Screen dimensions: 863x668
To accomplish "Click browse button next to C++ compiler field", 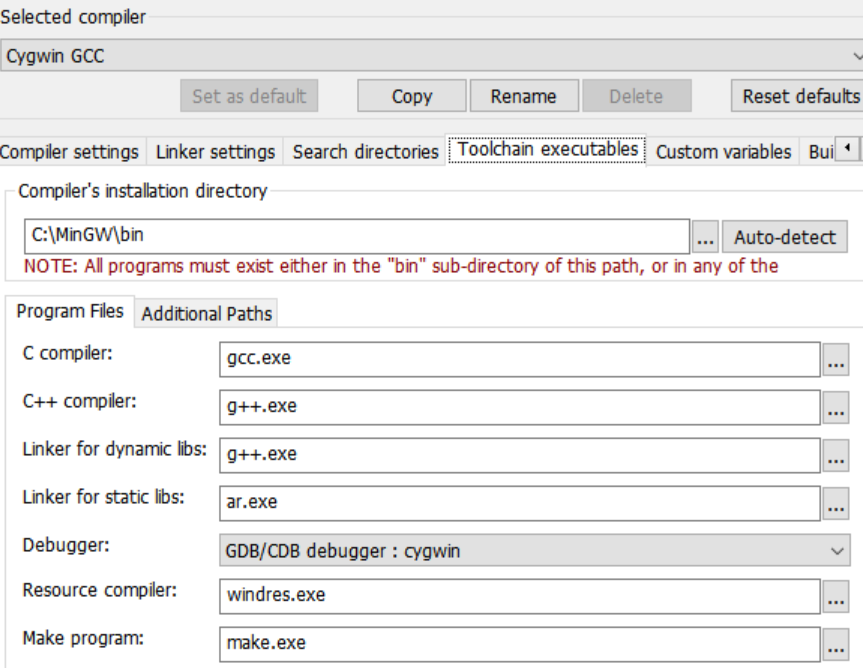I will click(x=835, y=407).
